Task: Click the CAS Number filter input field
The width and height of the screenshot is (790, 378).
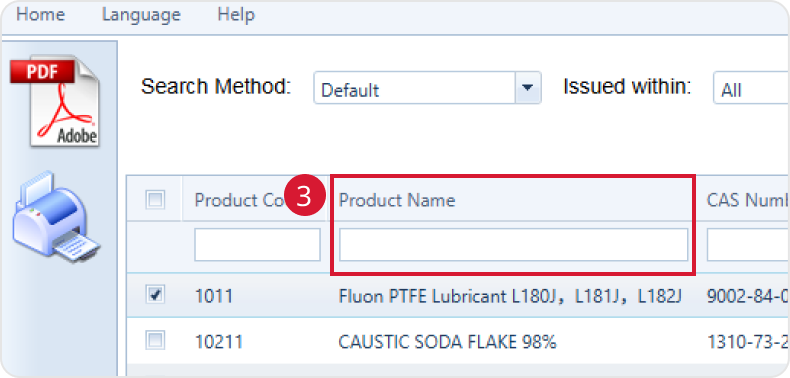Action: [748, 244]
